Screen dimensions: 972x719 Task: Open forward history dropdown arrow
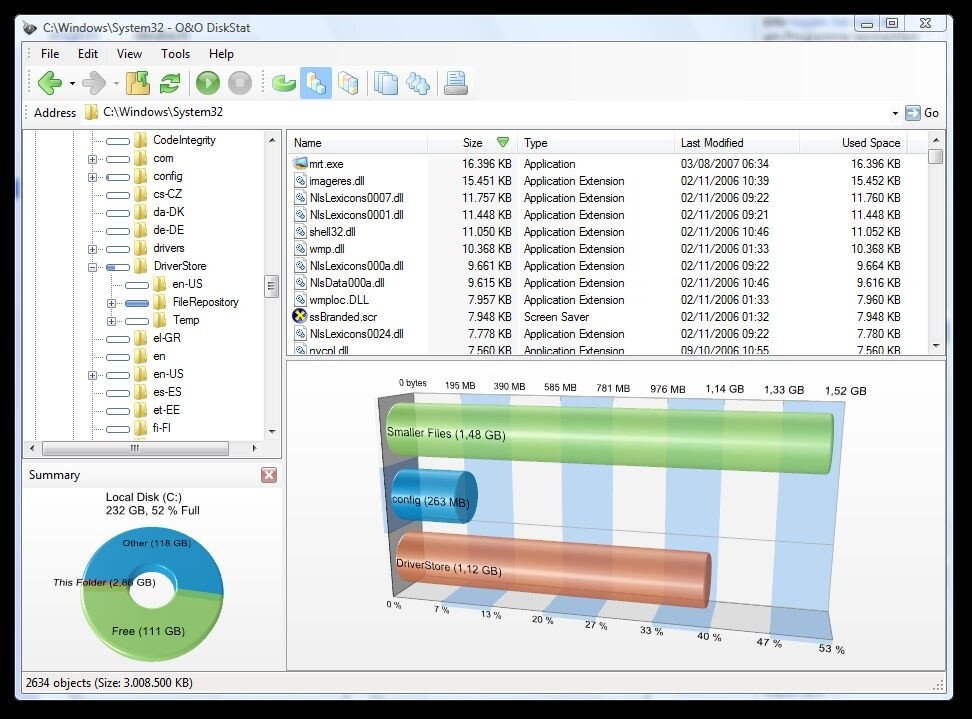point(116,84)
